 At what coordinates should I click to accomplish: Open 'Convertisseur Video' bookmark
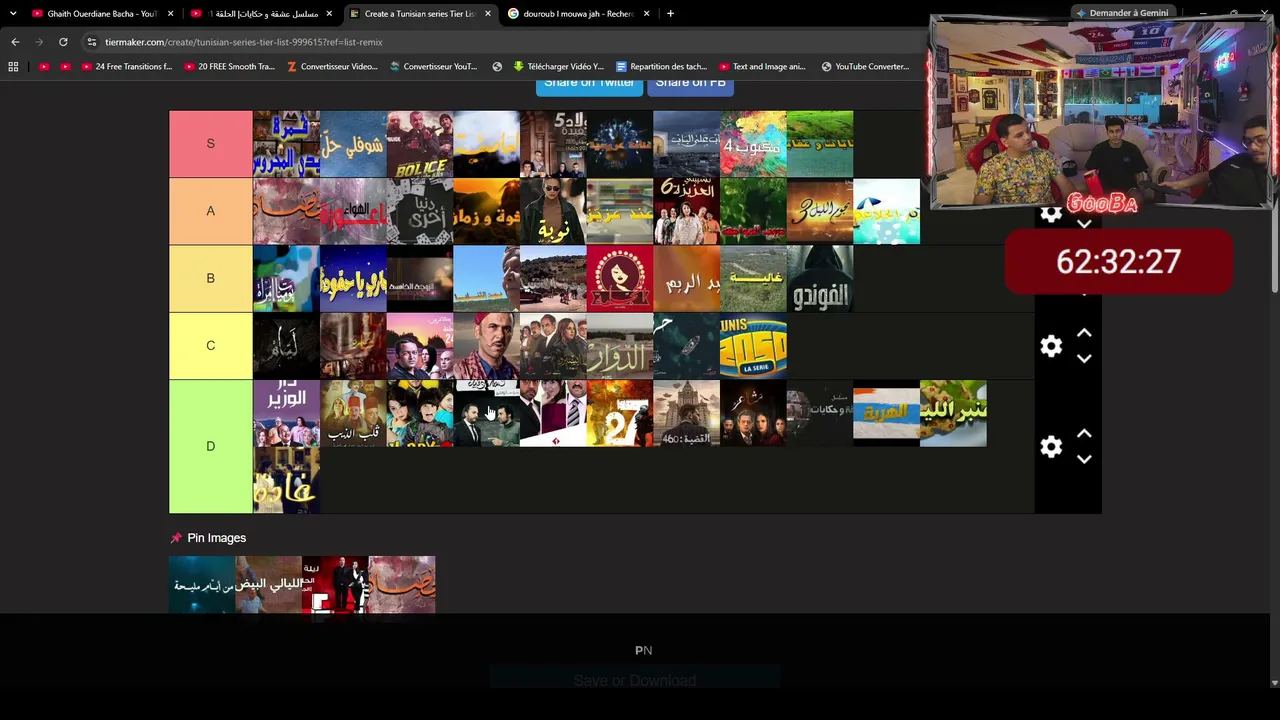pos(332,67)
